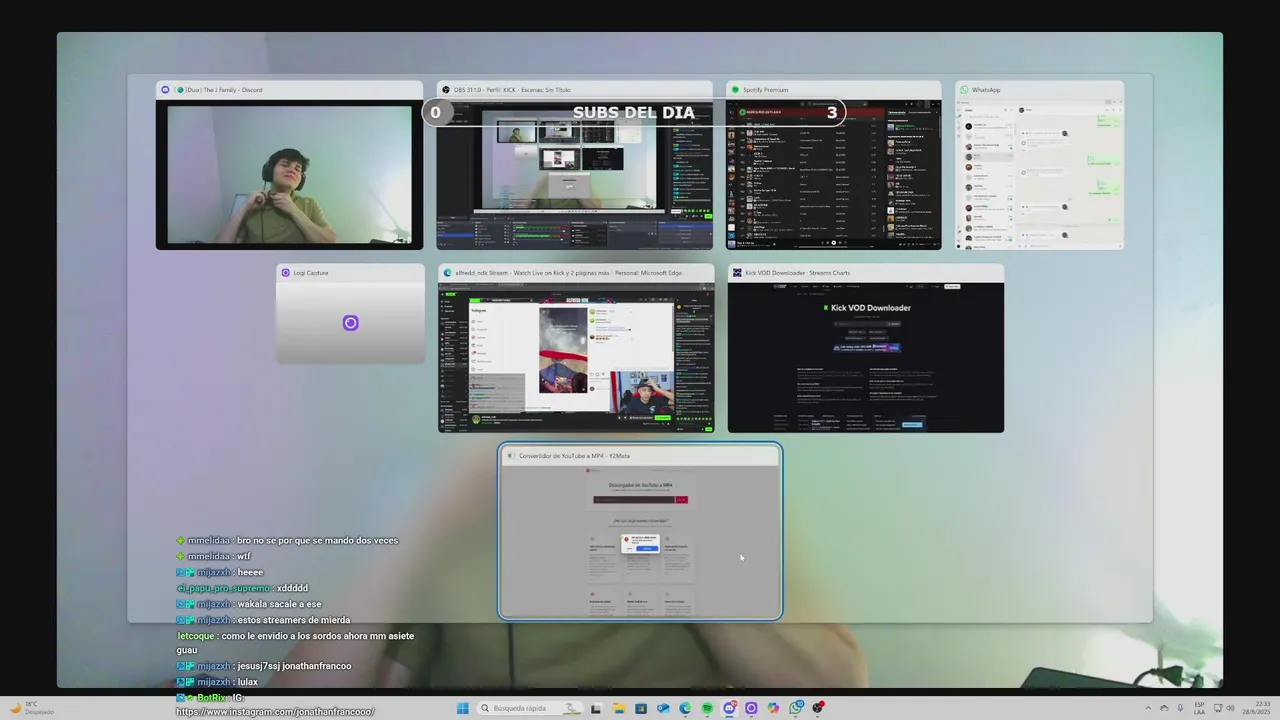
Task: Select the Discord window thumbnail in task switcher
Action: click(x=289, y=165)
